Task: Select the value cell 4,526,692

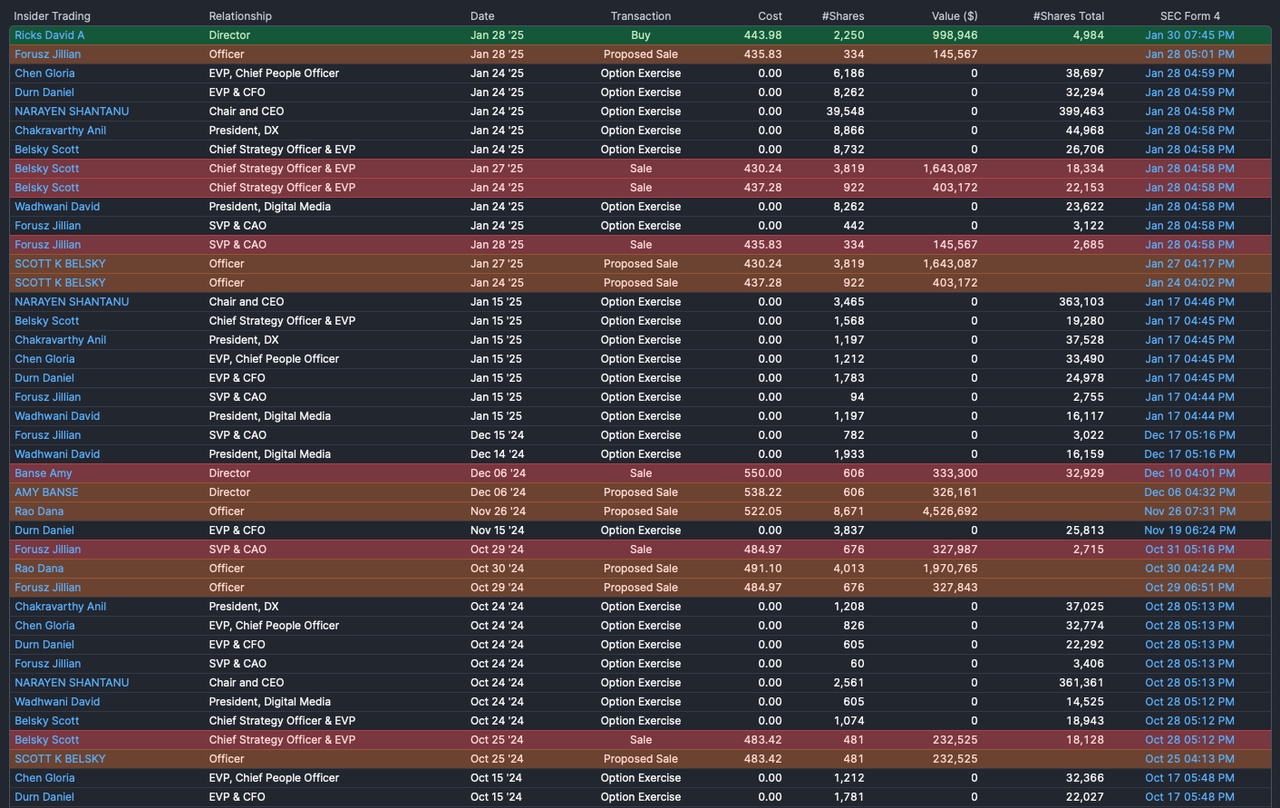Action: coord(949,511)
